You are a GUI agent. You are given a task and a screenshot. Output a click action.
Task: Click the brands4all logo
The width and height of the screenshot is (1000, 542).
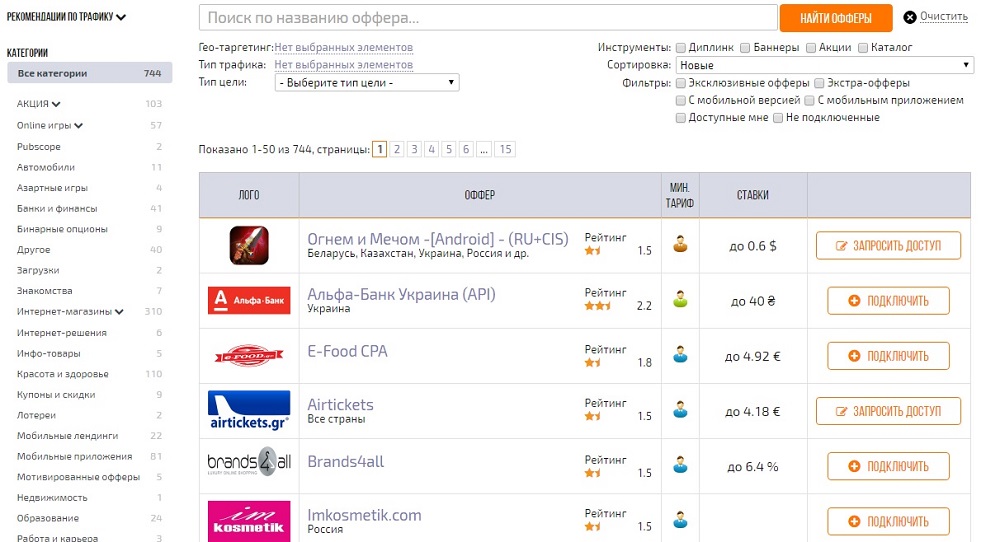[x=249, y=462]
